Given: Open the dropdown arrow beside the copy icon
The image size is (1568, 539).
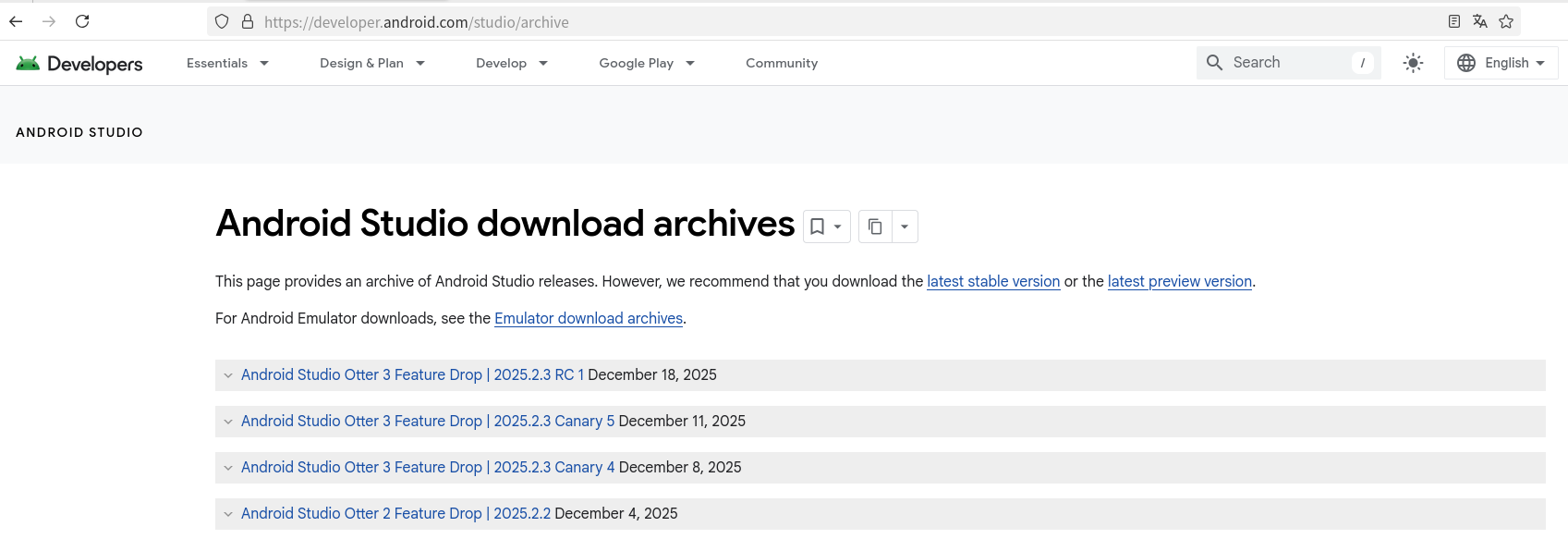Looking at the screenshot, I should [x=905, y=227].
